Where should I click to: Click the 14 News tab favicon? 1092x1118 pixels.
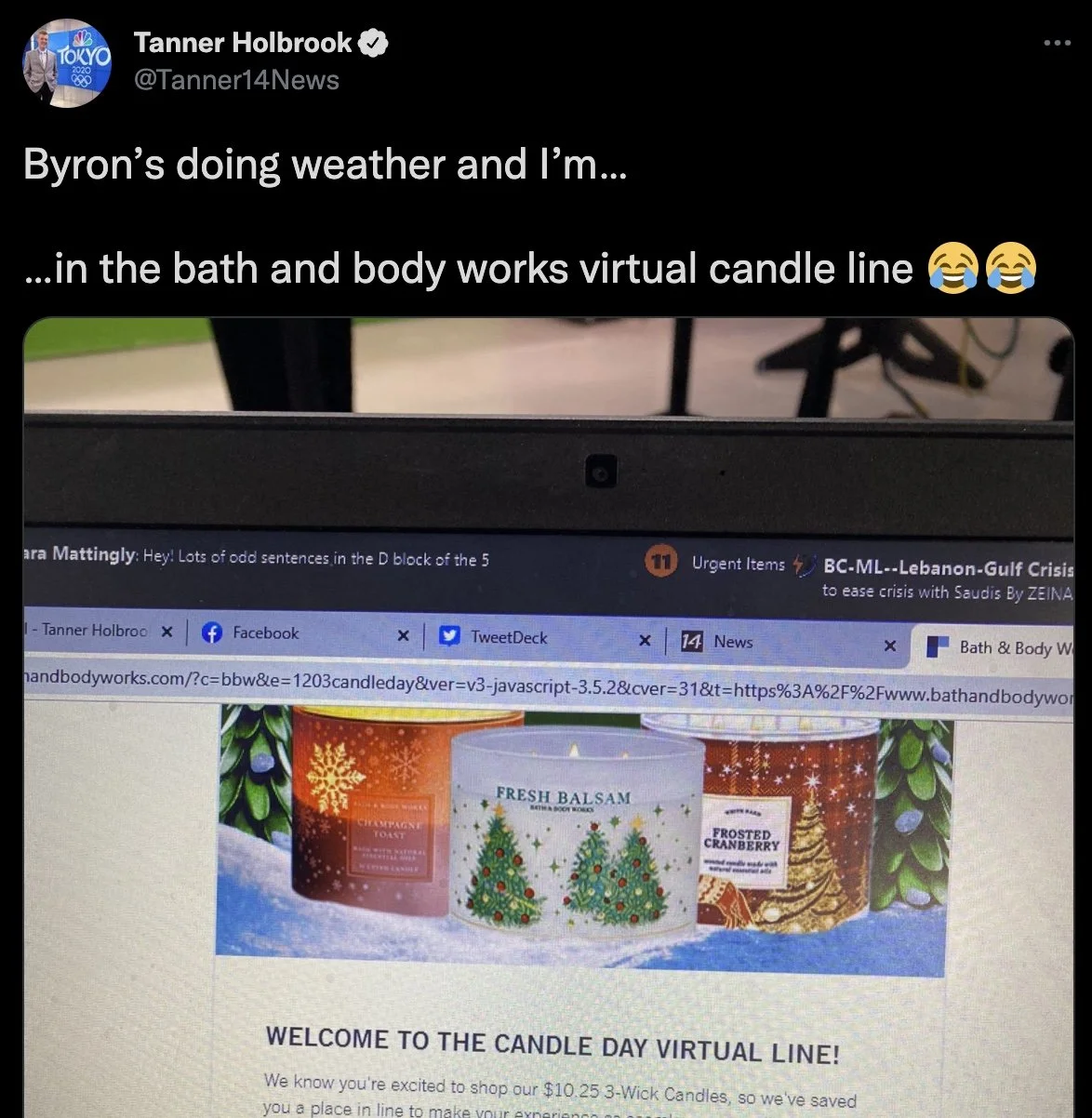click(691, 641)
